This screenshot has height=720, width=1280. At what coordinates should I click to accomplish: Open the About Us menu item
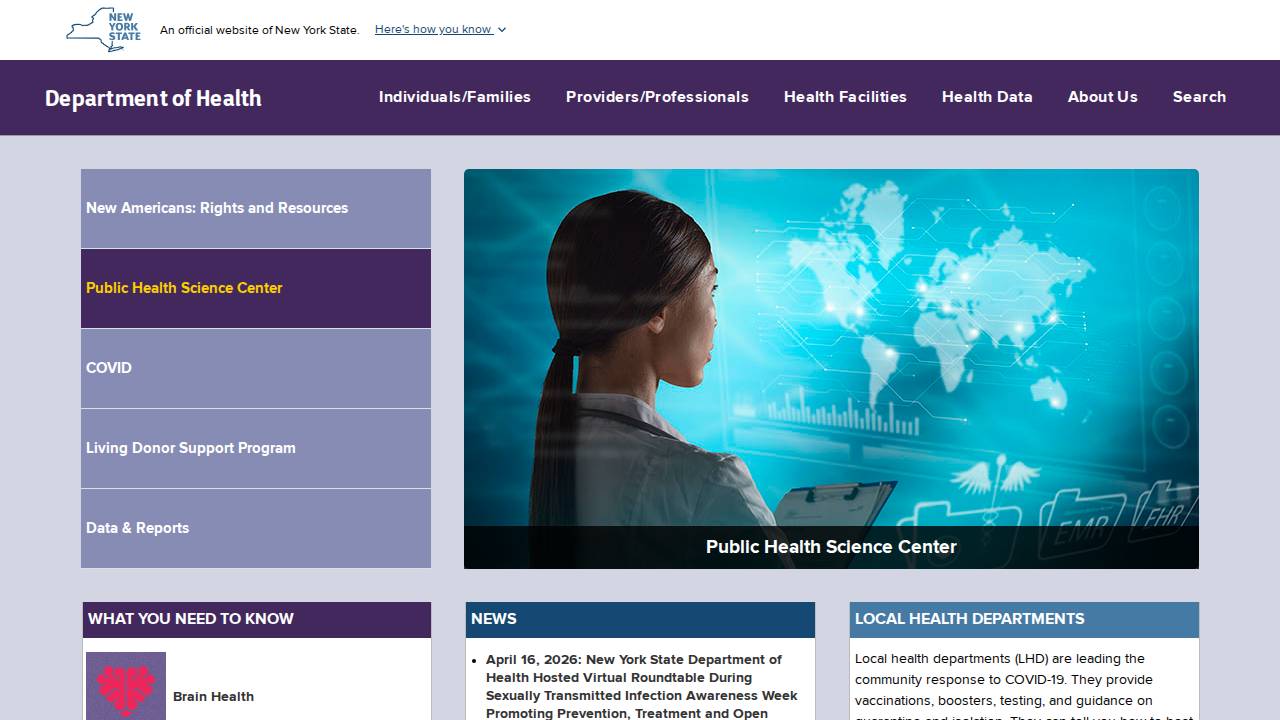(x=1102, y=97)
